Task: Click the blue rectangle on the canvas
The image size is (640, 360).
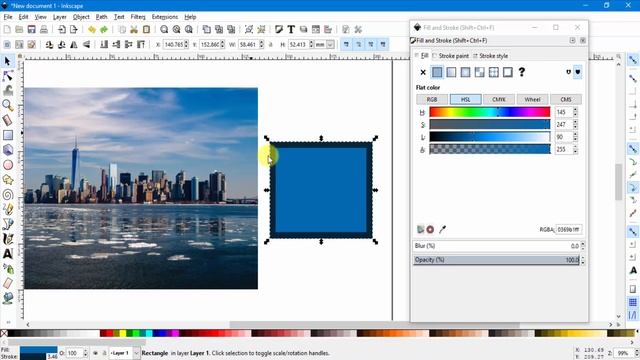Action: coord(321,190)
